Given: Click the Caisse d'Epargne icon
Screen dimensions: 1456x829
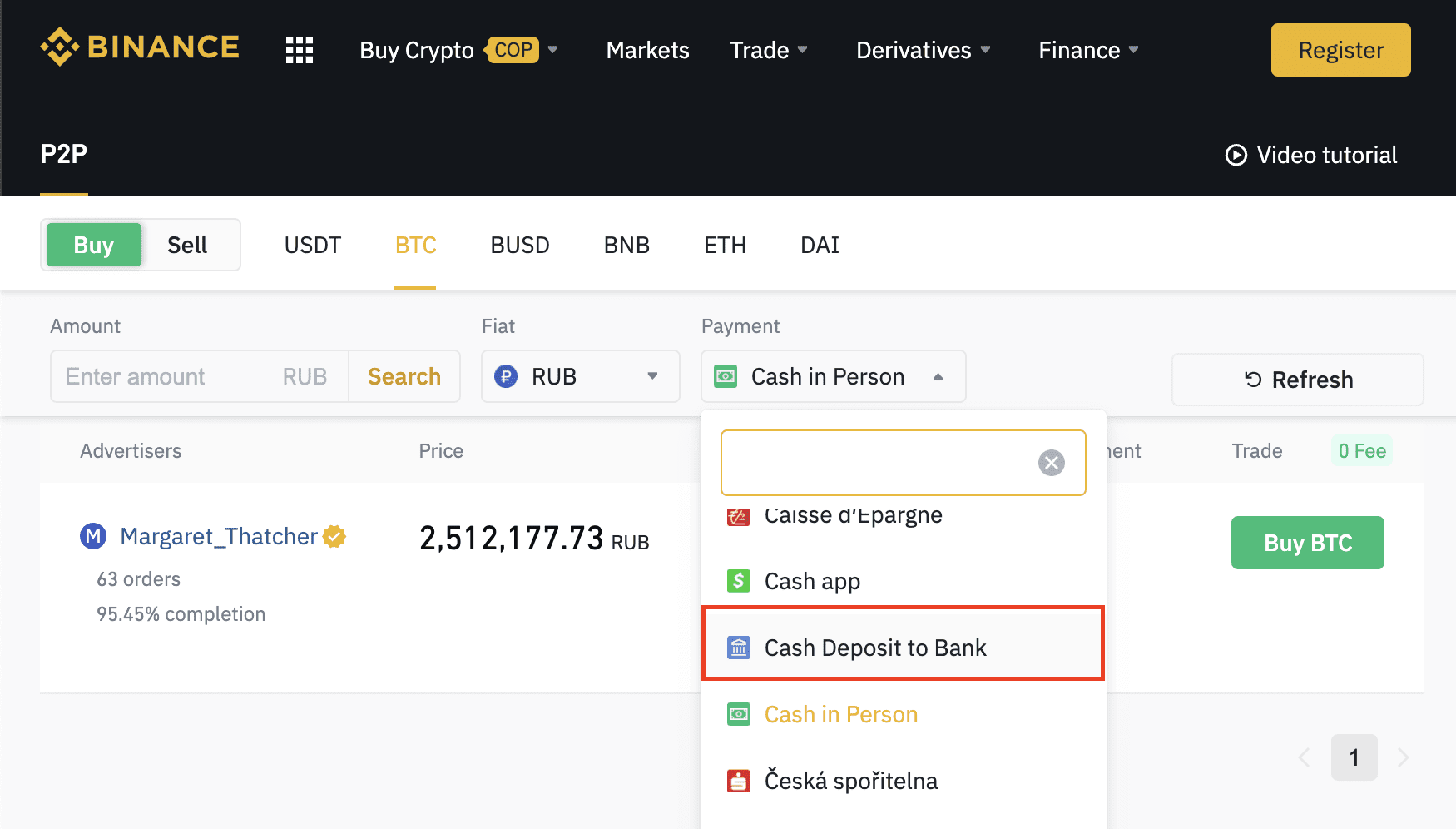Looking at the screenshot, I should point(739,516).
